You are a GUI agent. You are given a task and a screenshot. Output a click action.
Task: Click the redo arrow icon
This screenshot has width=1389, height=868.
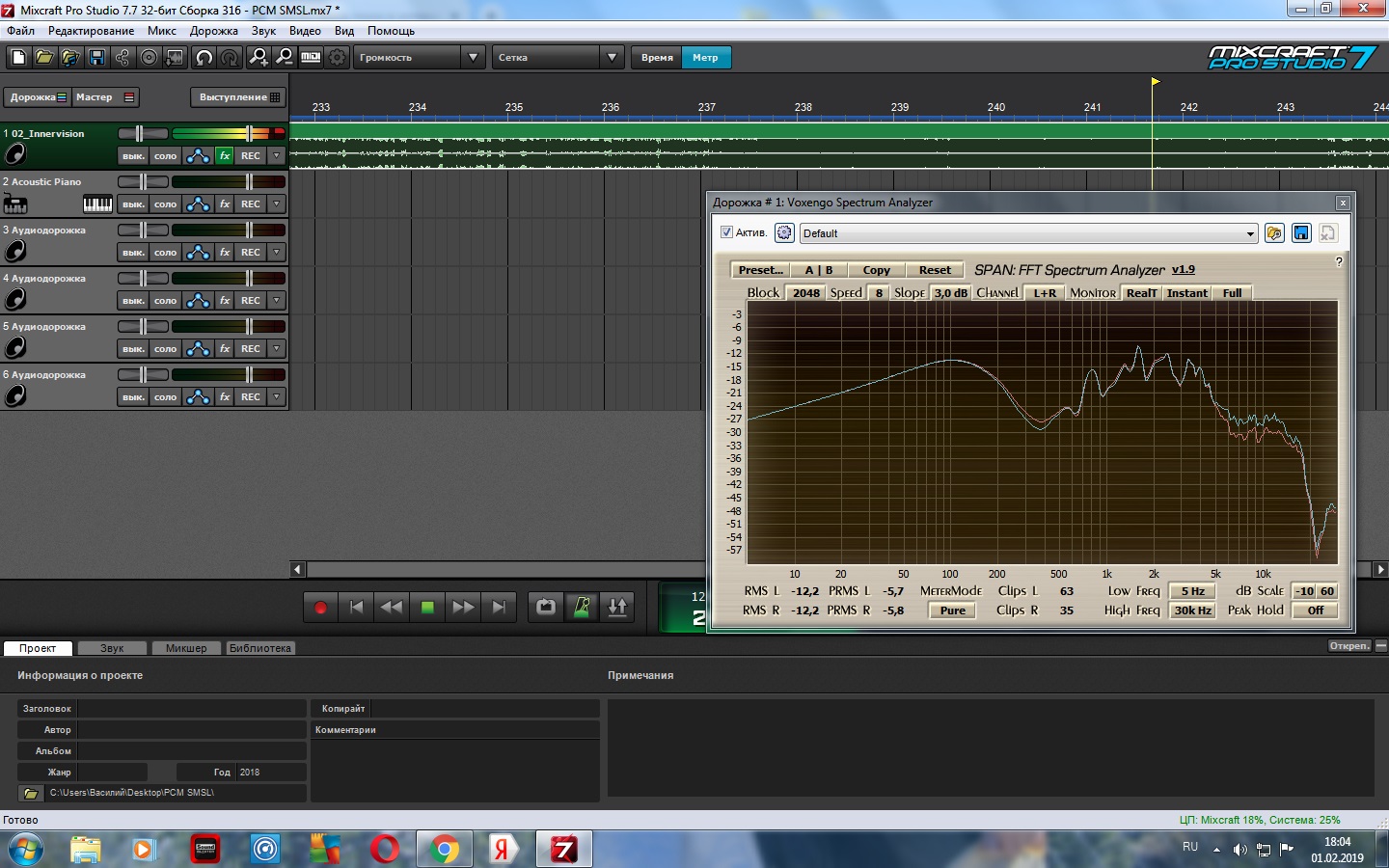coord(230,58)
